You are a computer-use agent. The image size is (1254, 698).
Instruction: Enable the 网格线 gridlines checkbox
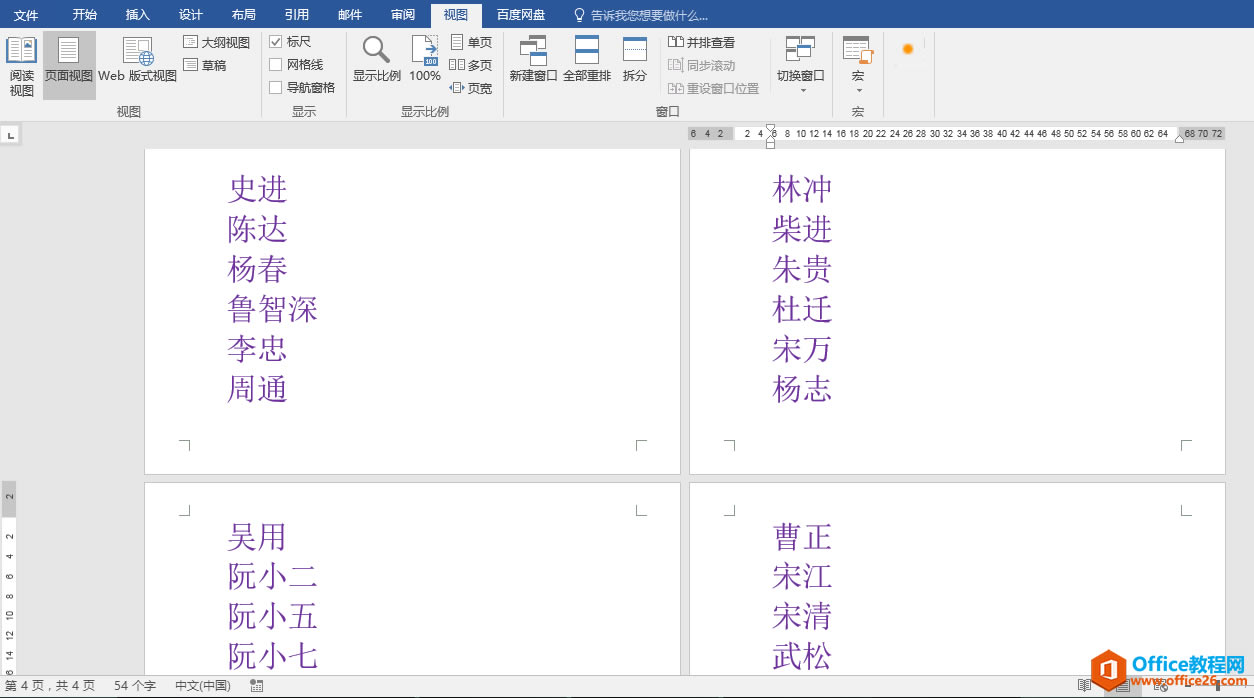click(x=276, y=65)
